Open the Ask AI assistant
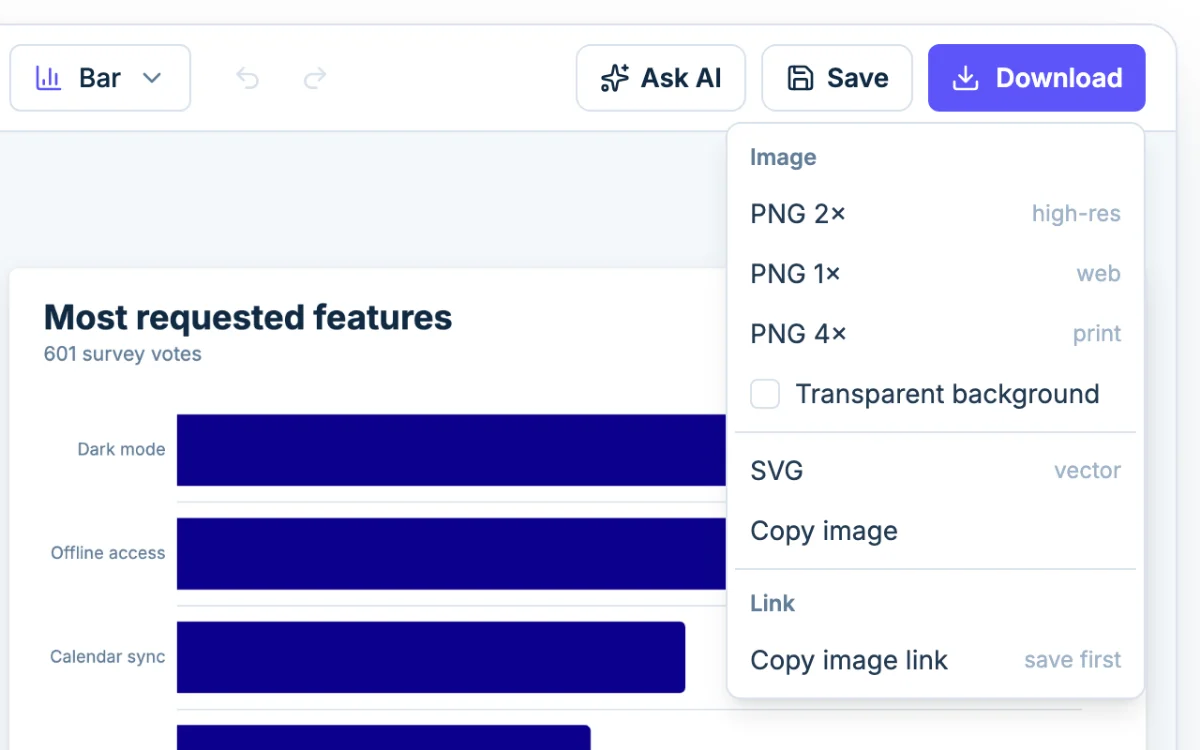 [x=661, y=78]
